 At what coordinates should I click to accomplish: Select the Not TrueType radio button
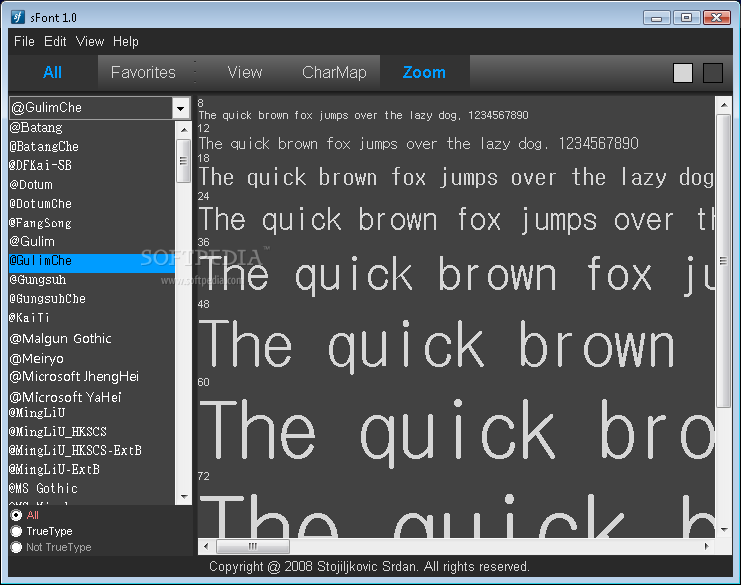(16, 547)
